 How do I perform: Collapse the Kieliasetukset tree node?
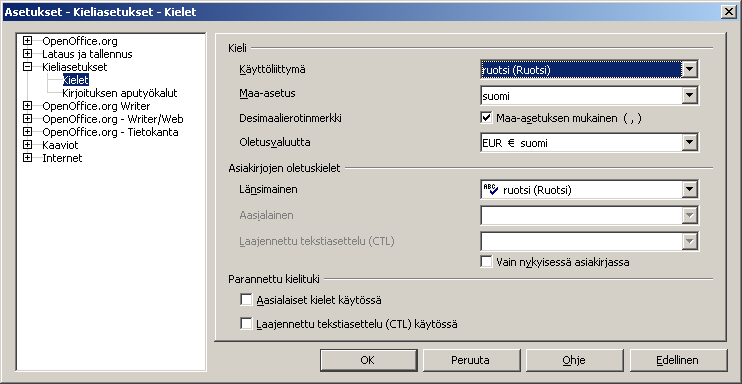[27, 67]
